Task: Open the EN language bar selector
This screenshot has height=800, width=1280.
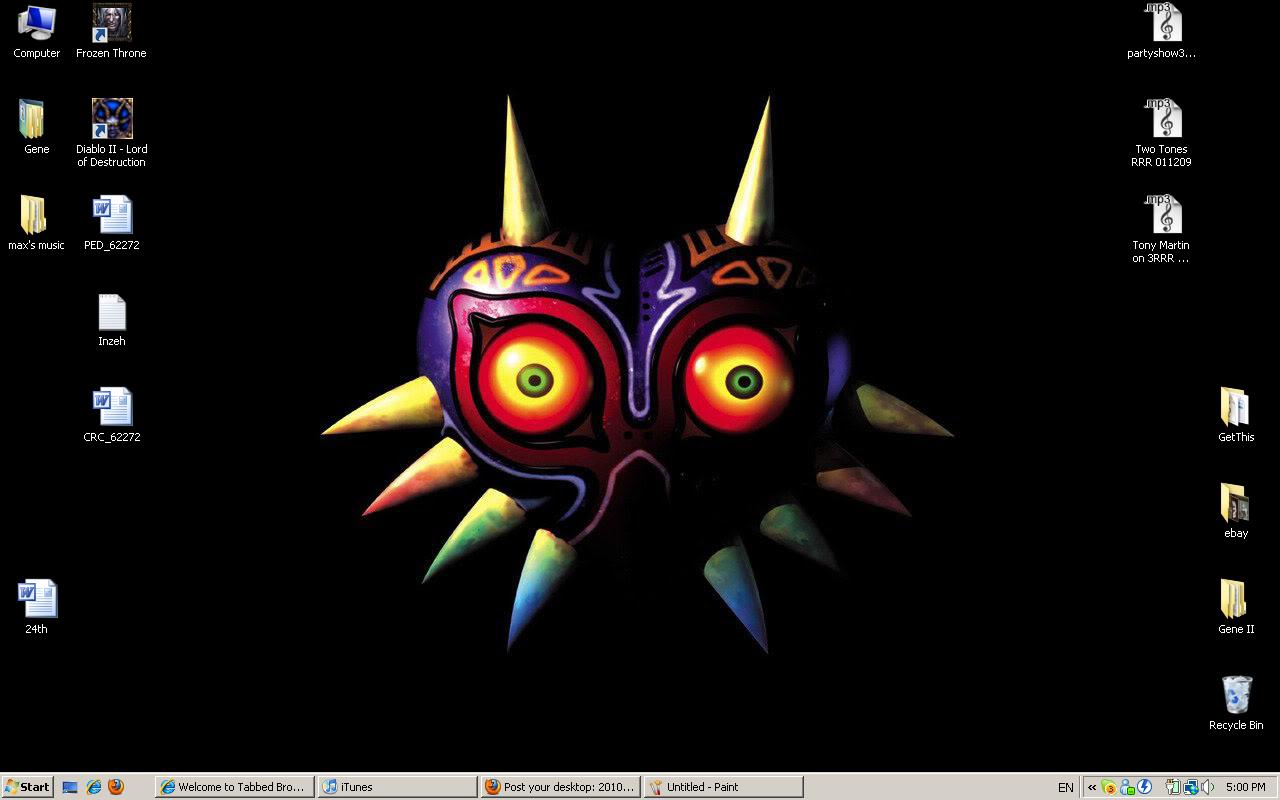Action: tap(1066, 787)
